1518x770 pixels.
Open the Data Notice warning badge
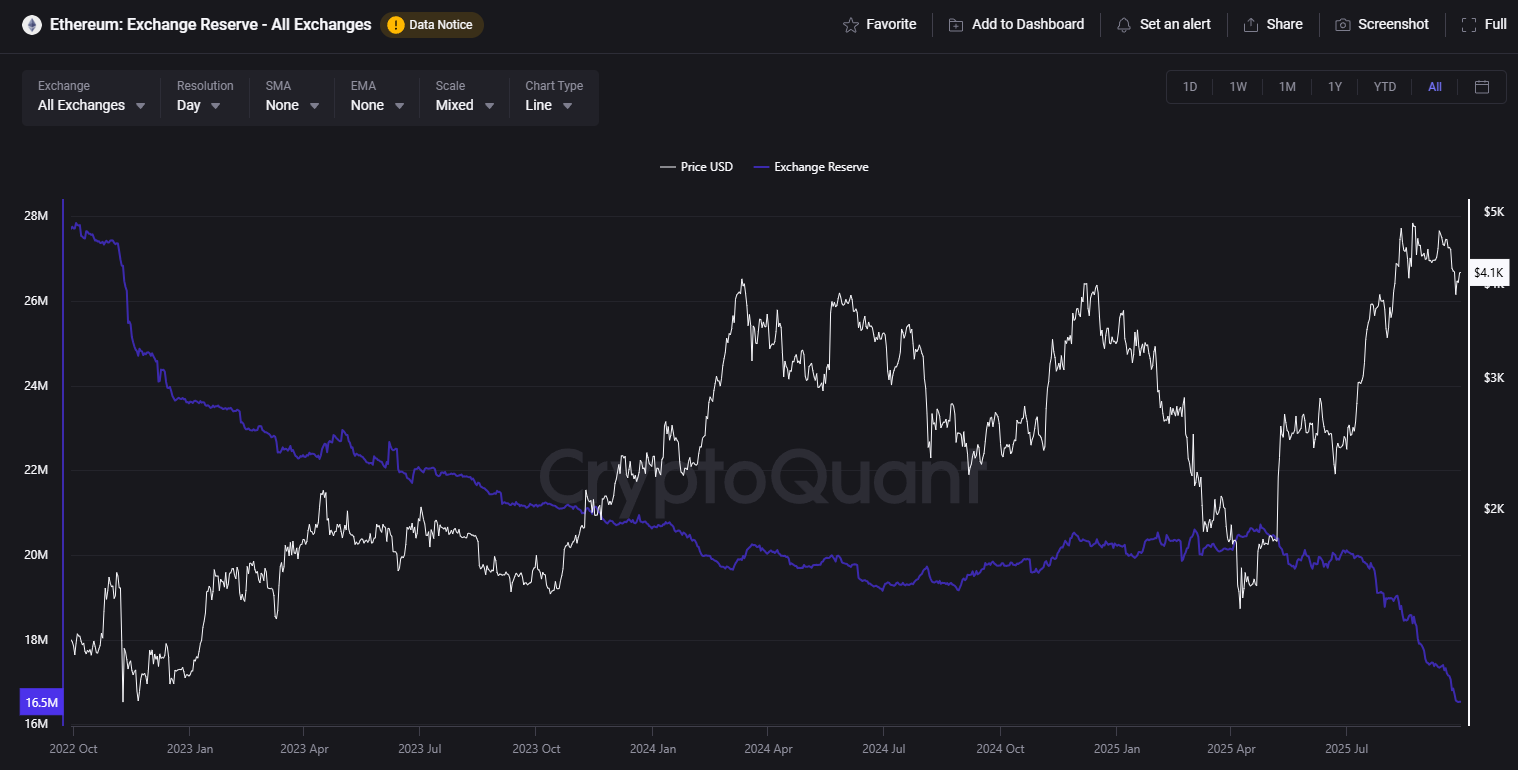(432, 25)
